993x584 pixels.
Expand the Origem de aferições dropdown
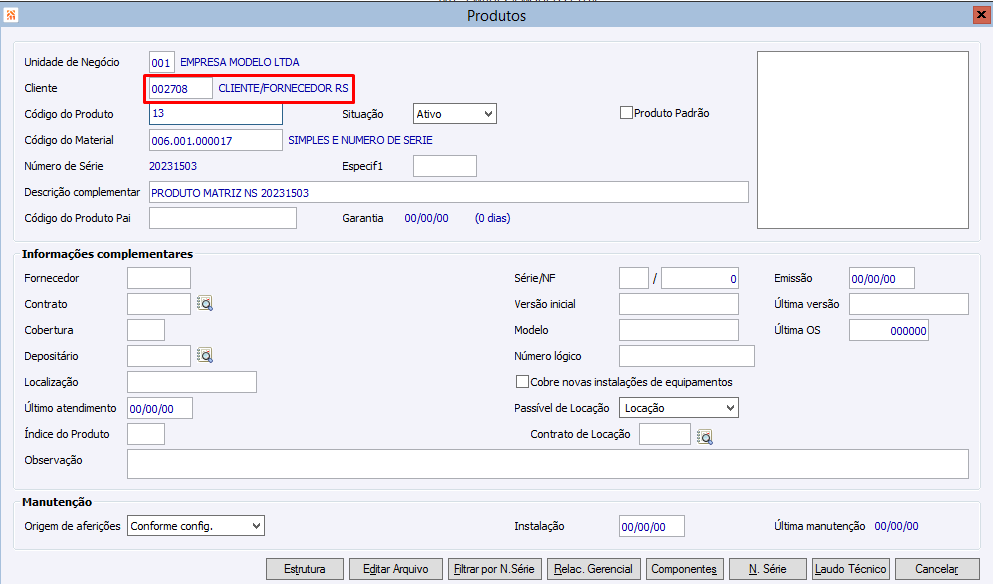click(x=196, y=526)
